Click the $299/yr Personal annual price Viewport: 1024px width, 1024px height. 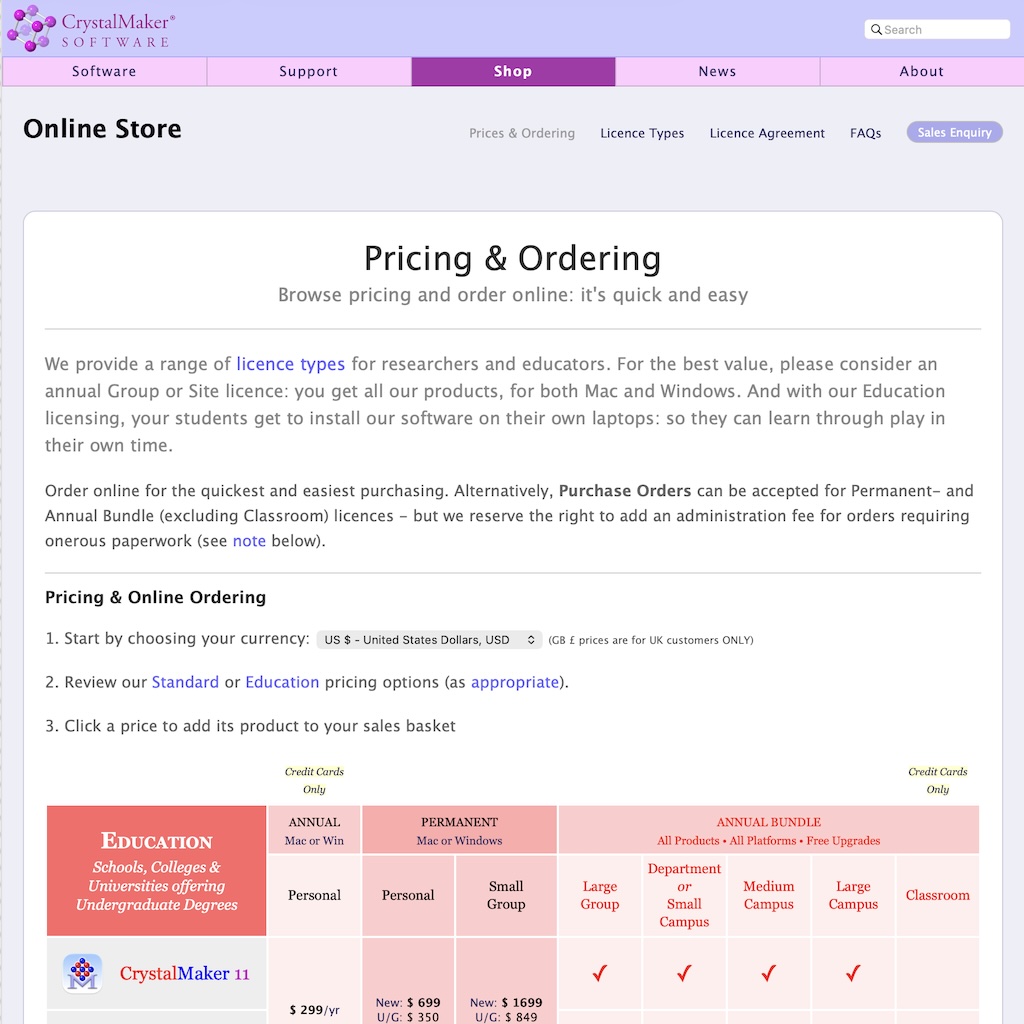(314, 1010)
